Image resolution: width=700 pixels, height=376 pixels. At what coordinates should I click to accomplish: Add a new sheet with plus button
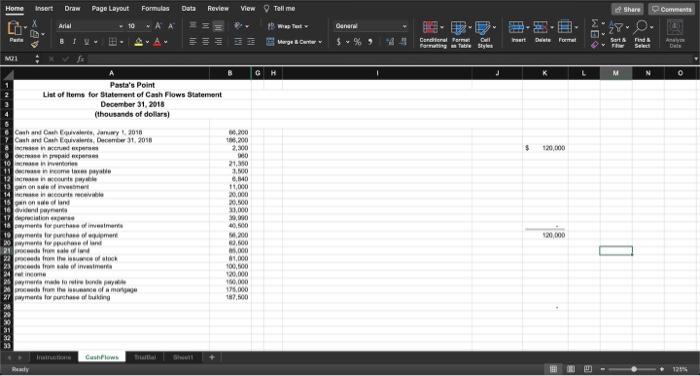point(212,357)
